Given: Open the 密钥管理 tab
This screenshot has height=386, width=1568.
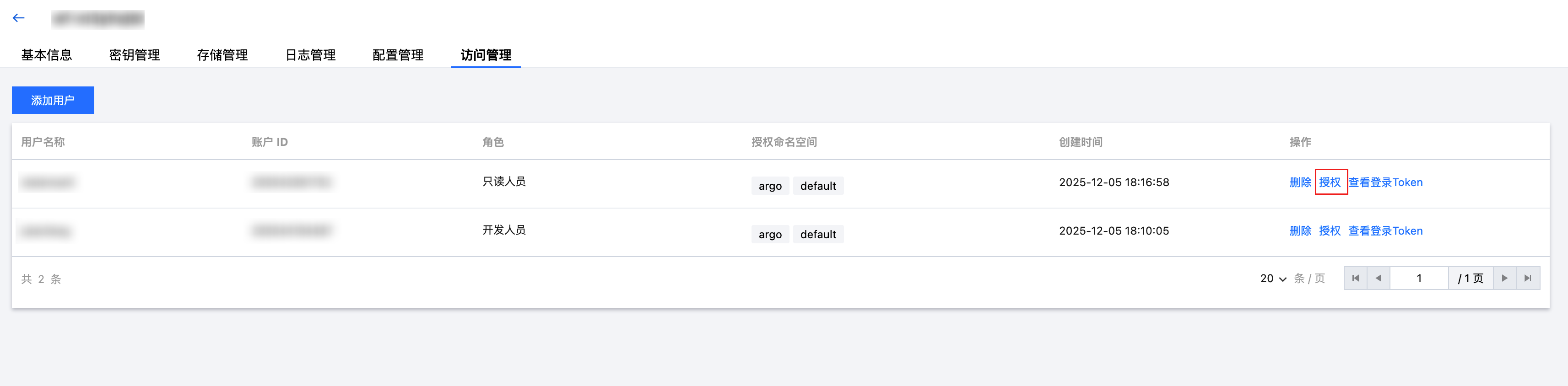Looking at the screenshot, I should pos(135,55).
